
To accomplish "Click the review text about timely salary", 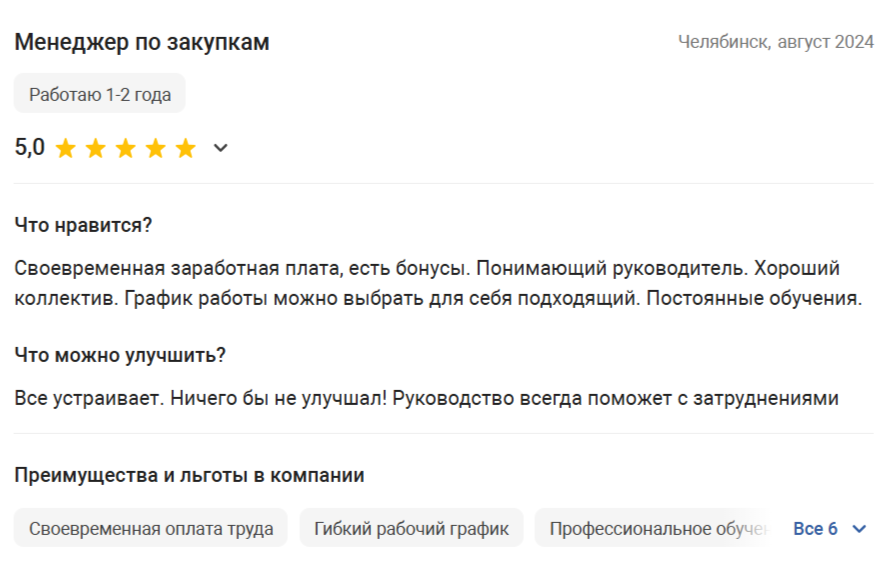I will coord(438,283).
